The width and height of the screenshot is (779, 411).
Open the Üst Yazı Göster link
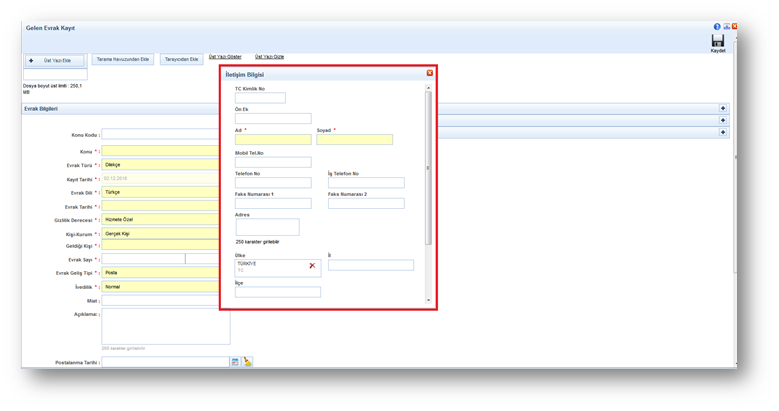[225, 57]
